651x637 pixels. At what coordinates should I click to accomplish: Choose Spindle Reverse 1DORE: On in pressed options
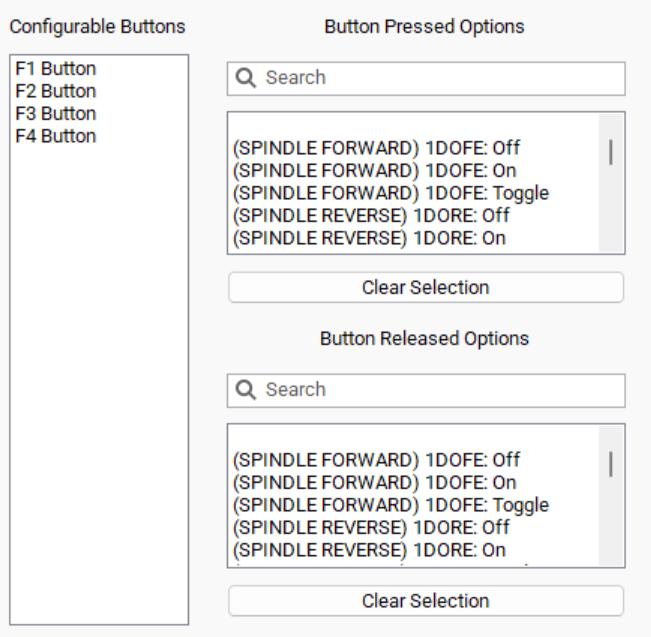point(369,238)
